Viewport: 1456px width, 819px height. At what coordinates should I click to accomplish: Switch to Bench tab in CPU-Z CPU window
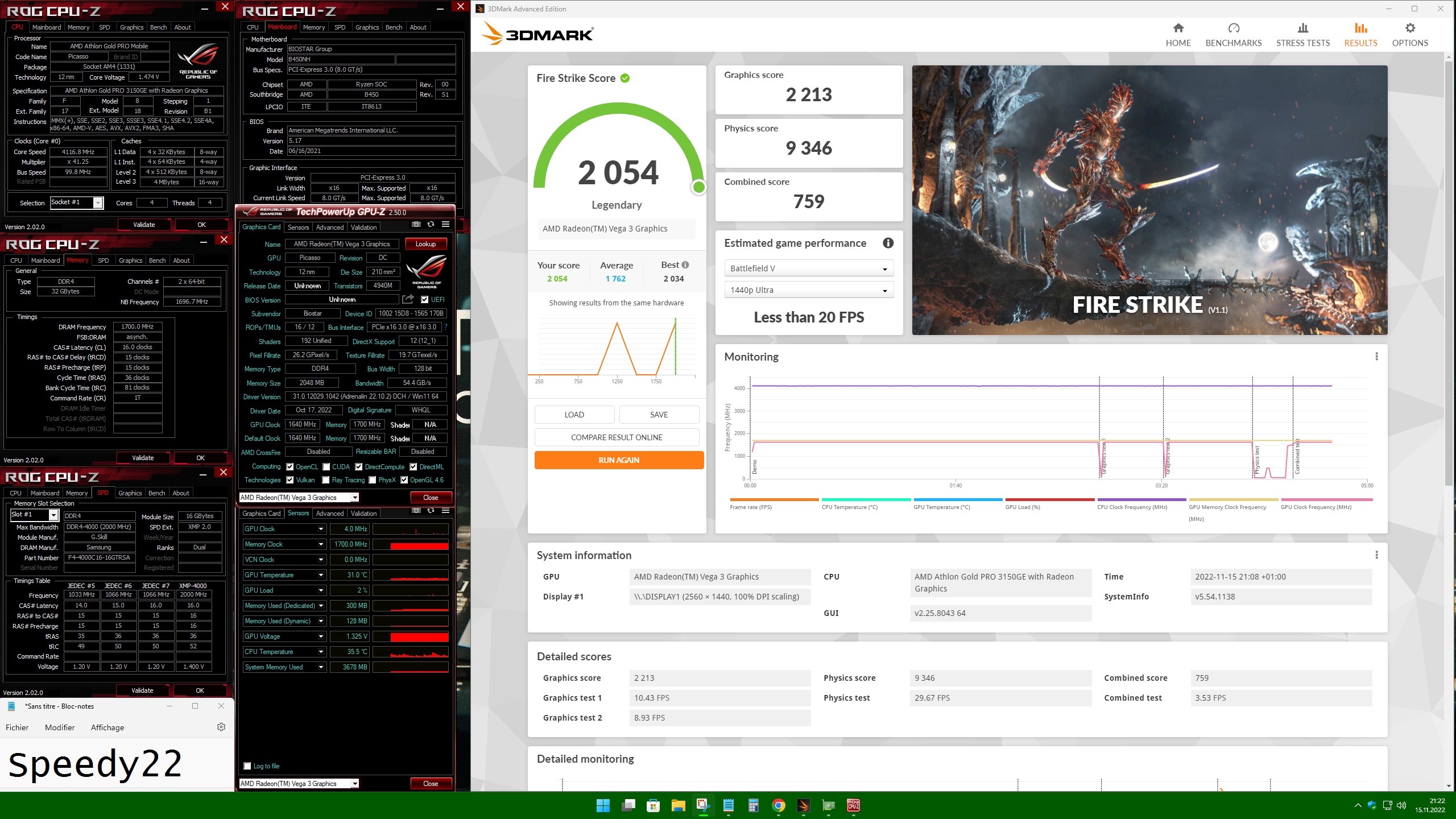pyautogui.click(x=158, y=27)
